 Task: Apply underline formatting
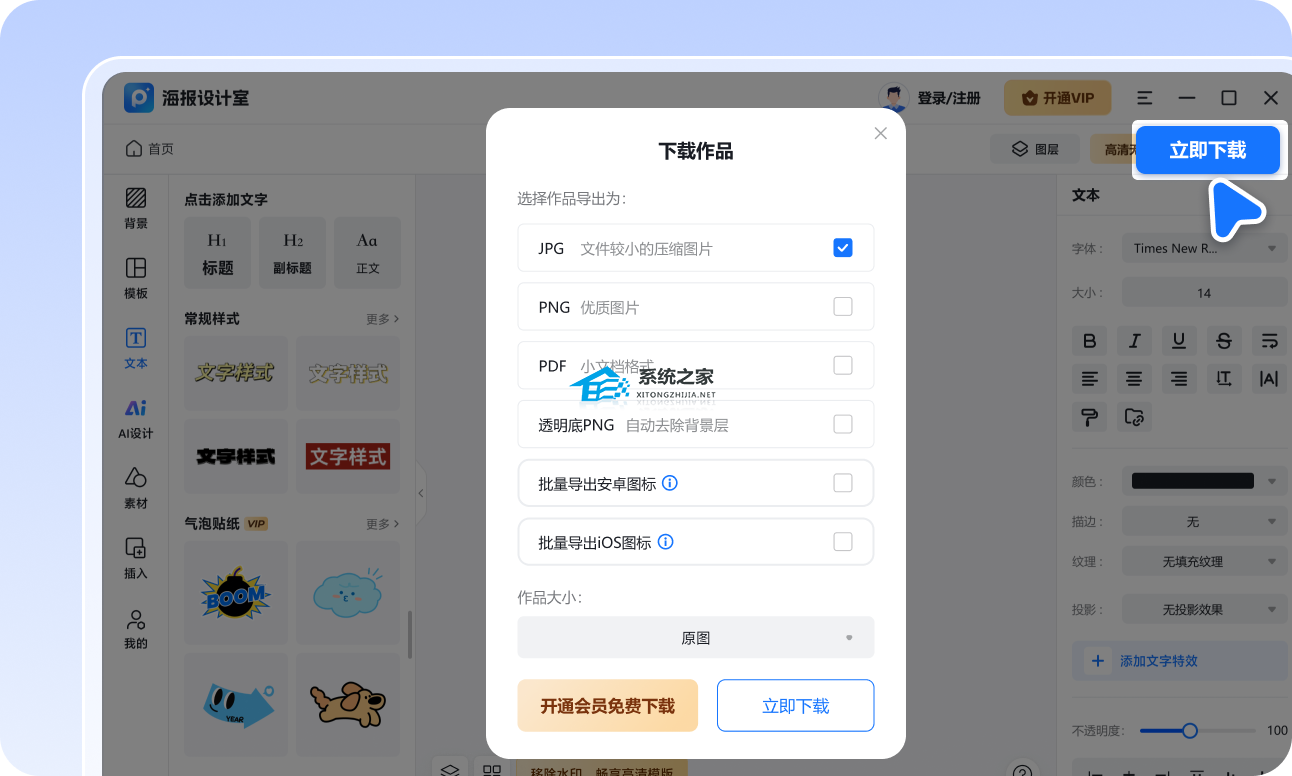click(1180, 341)
